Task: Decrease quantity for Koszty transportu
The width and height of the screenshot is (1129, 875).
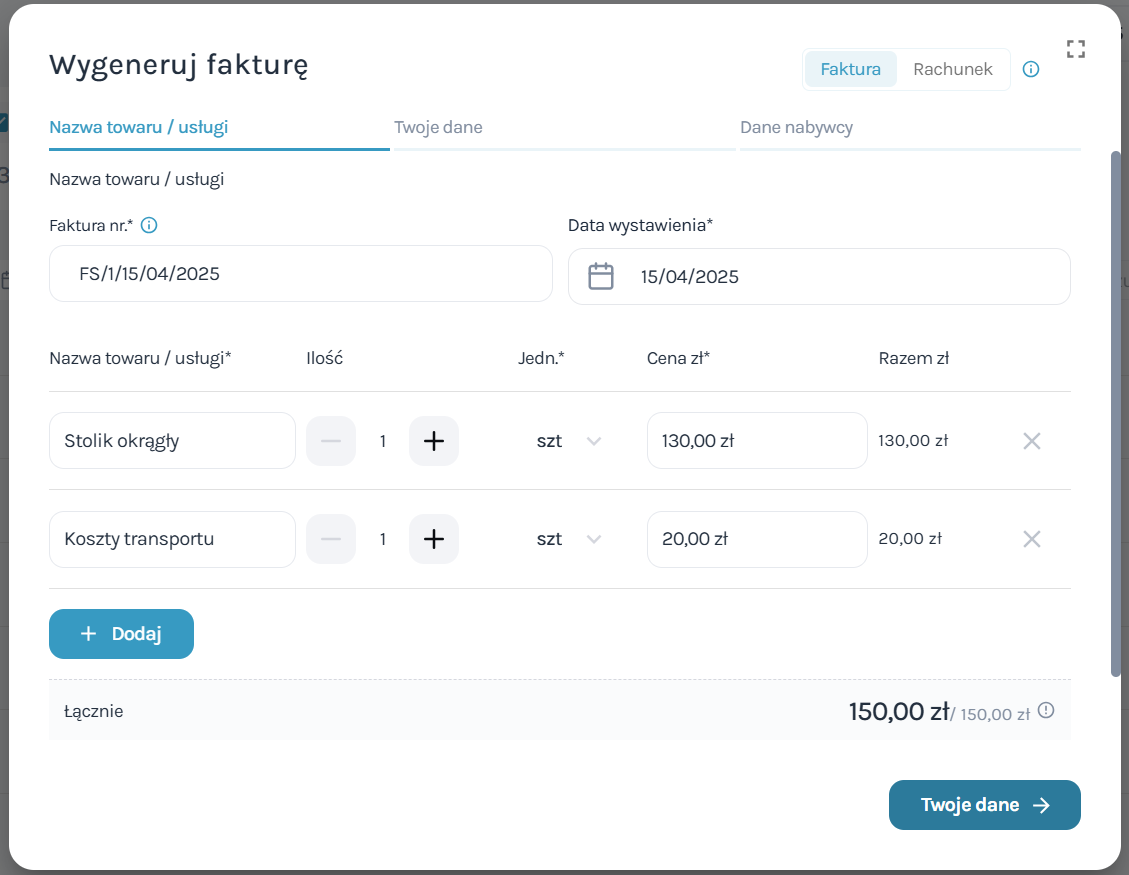Action: tap(331, 539)
